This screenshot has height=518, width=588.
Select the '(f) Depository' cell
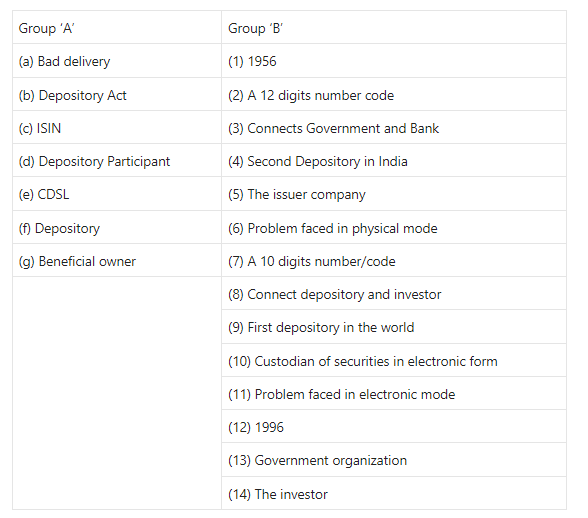[x=117, y=228]
